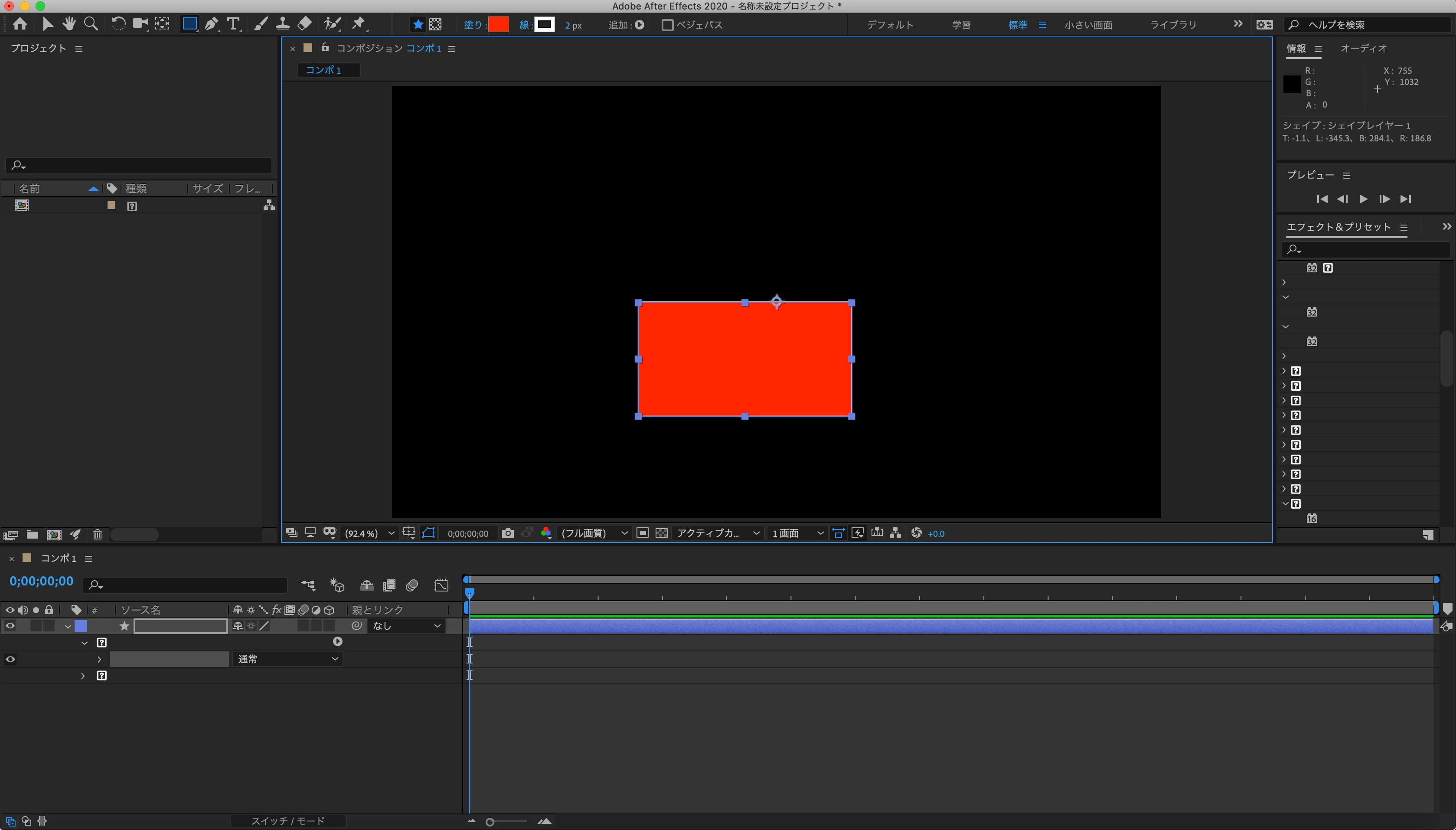This screenshot has width=1456, height=830.
Task: Select the Pen tool
Action: pos(212,24)
